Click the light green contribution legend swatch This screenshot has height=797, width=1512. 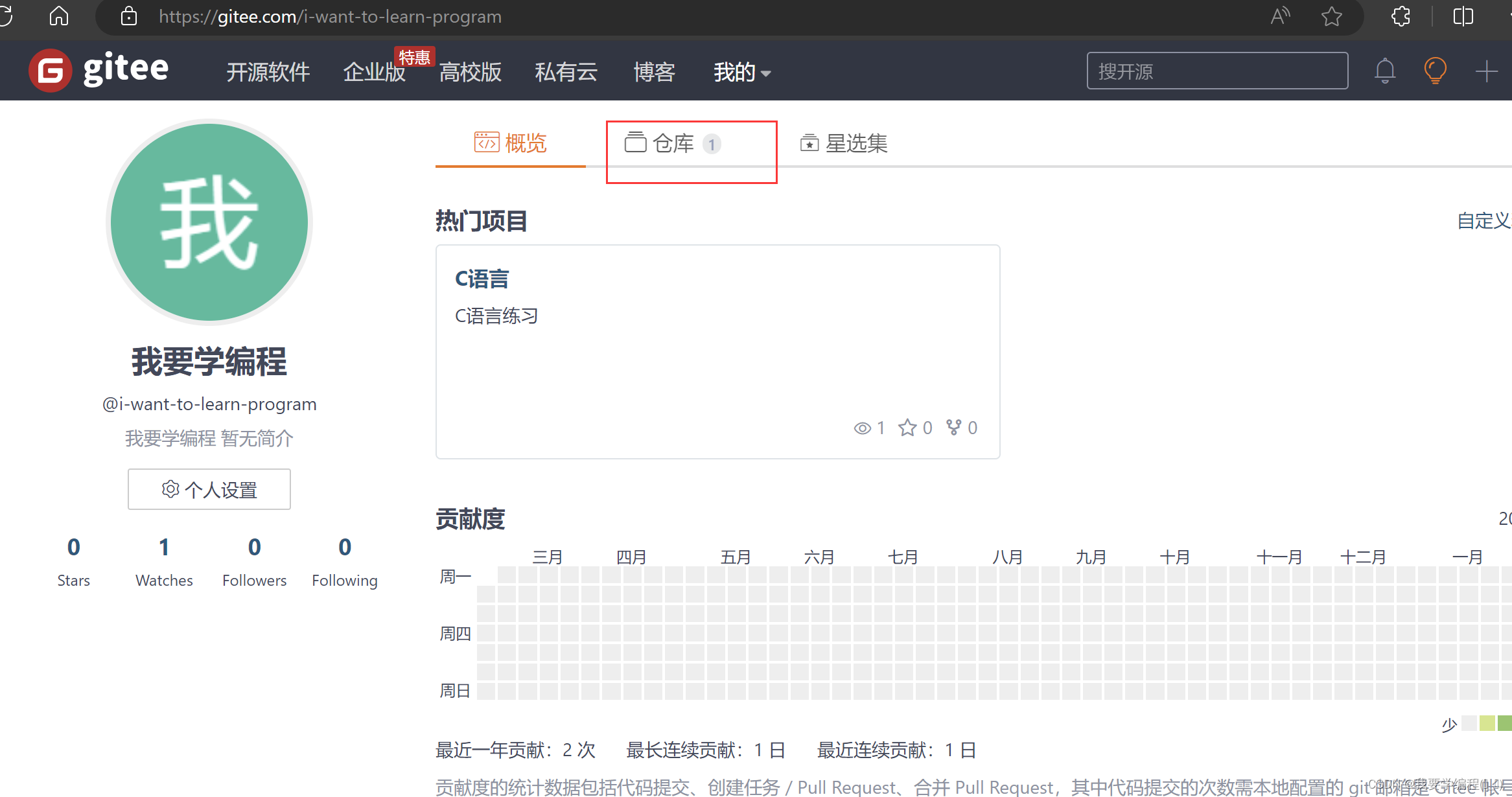pos(1487,722)
